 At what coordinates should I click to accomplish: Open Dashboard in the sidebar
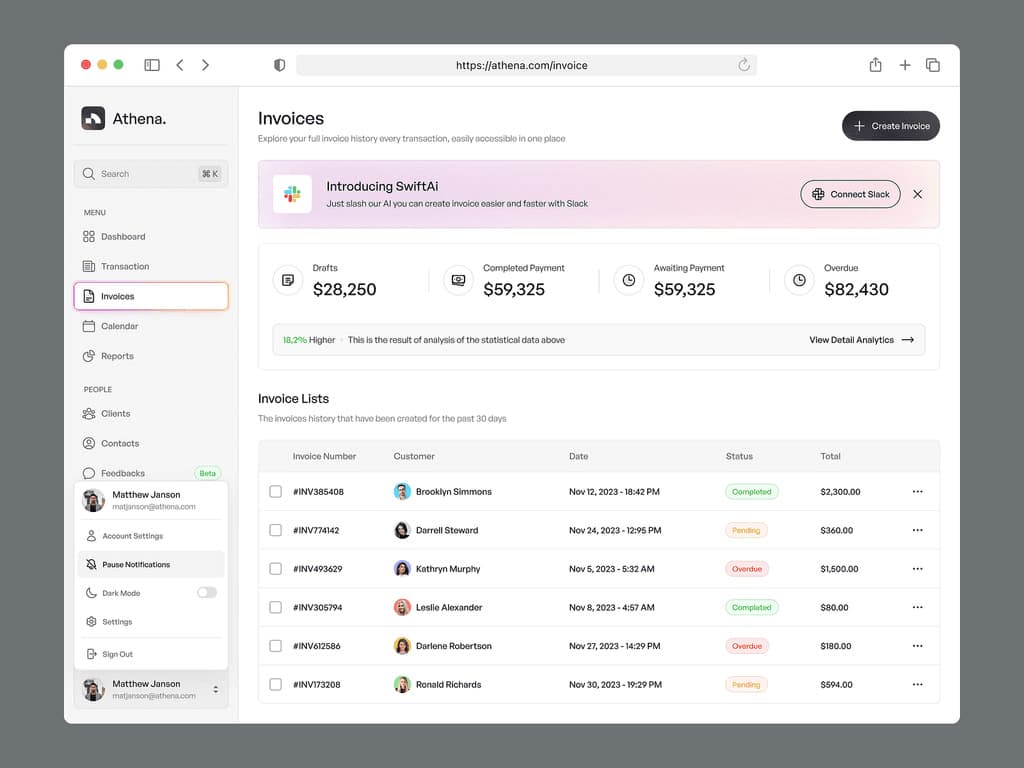pyautogui.click(x=151, y=236)
